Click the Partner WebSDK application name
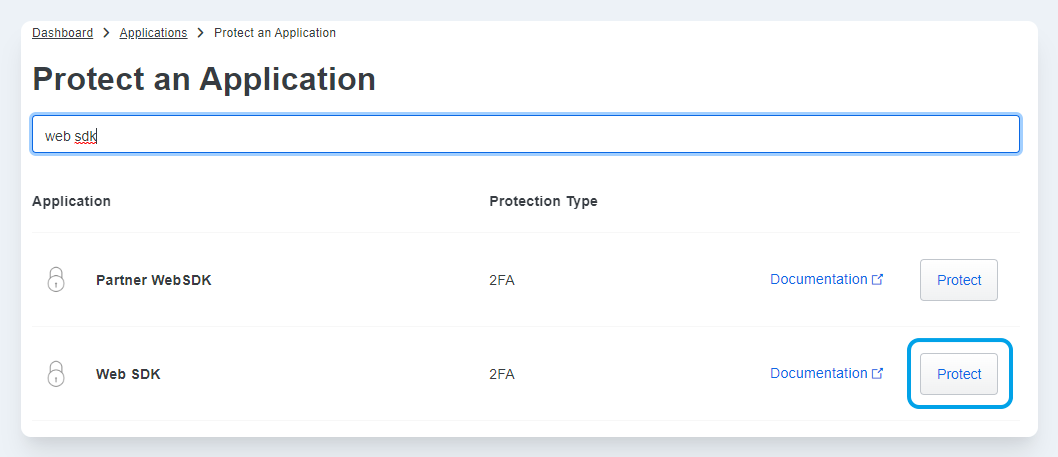 153,280
